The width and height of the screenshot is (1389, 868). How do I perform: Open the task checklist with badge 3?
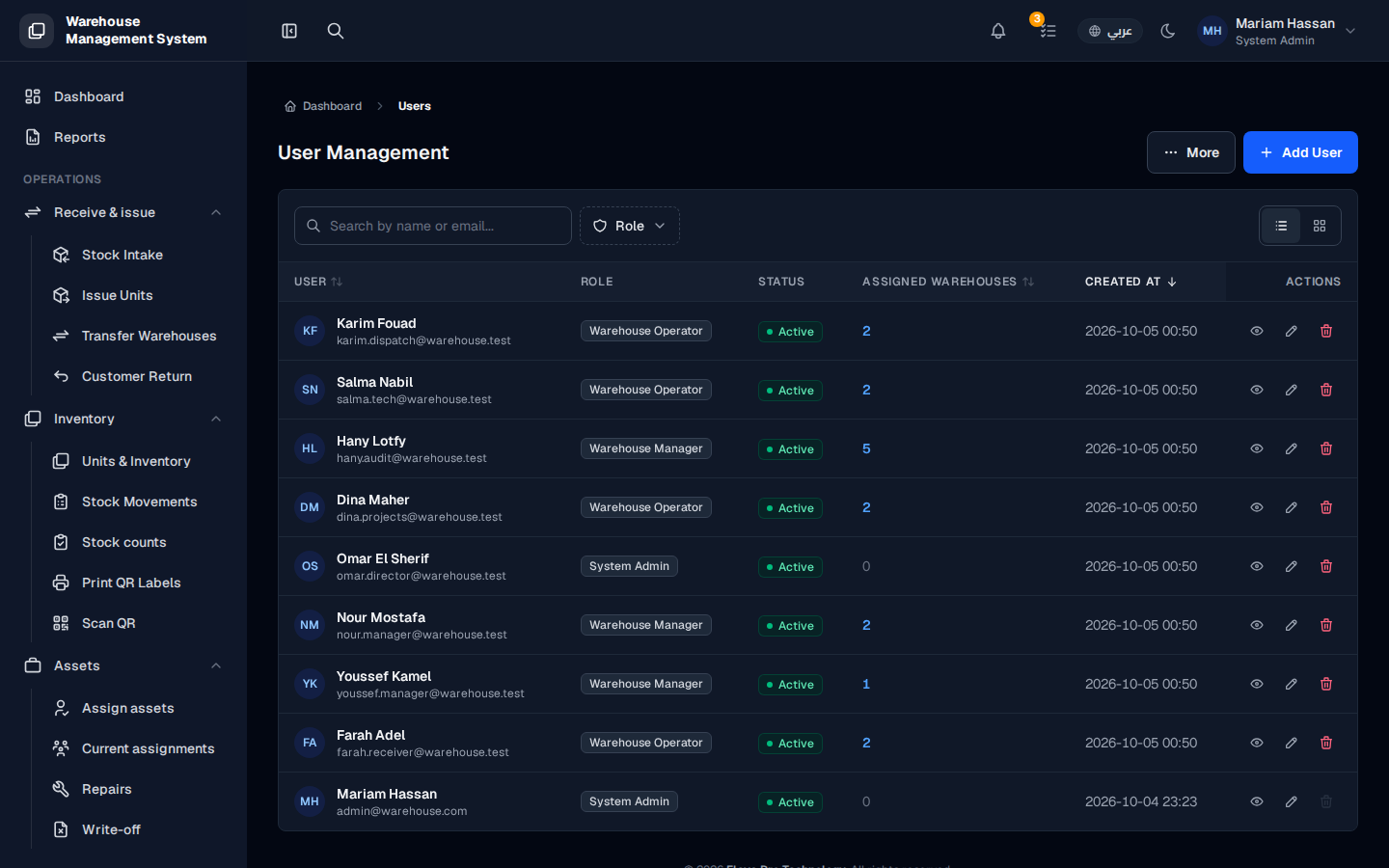point(1048,31)
